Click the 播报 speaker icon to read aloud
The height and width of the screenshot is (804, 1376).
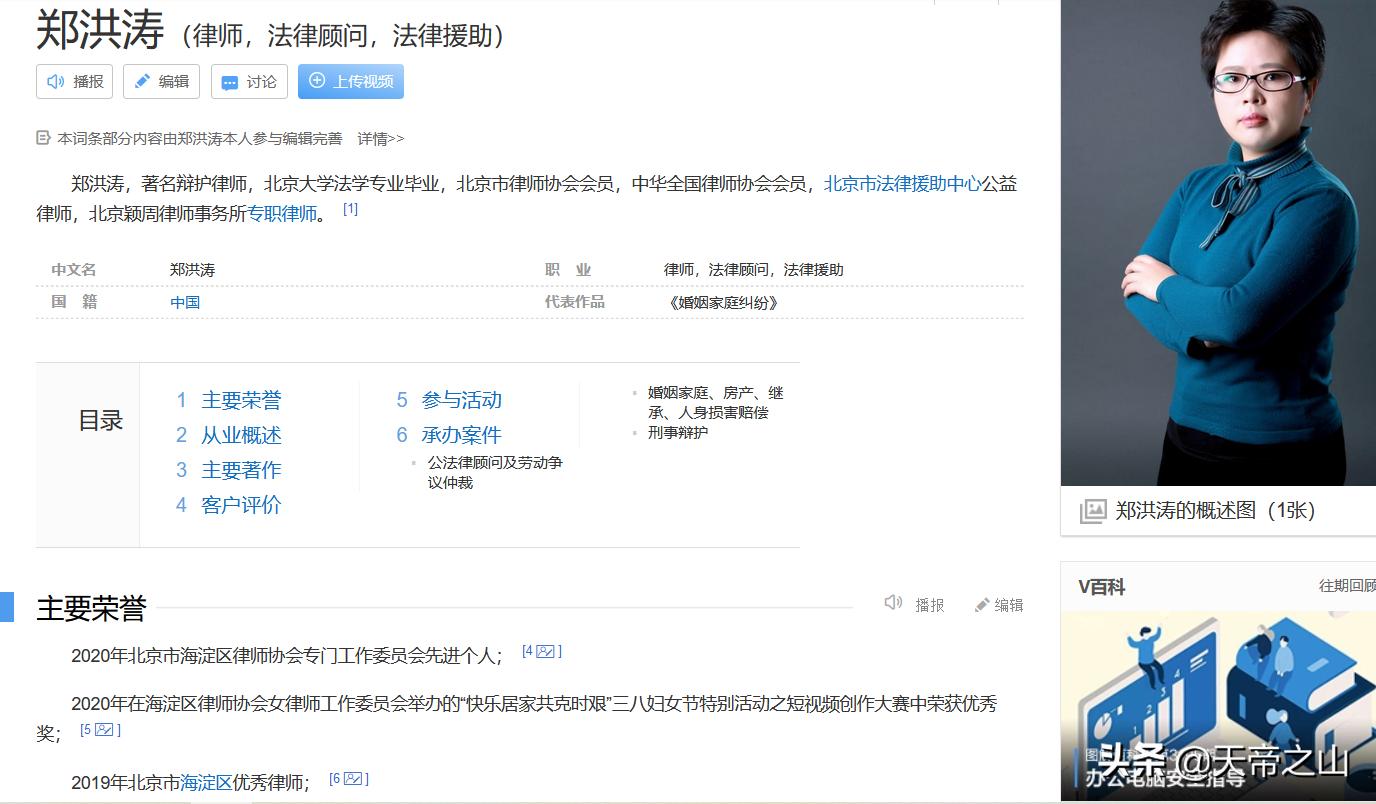(55, 82)
